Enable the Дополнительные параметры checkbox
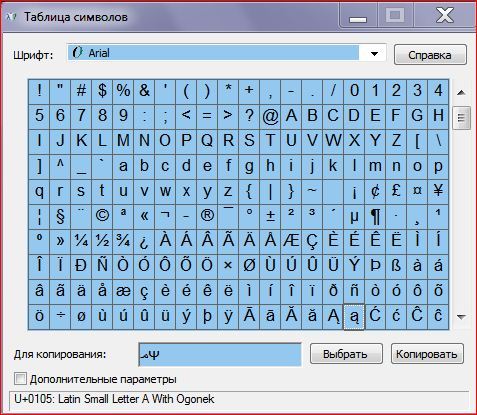This screenshot has height=415, width=477. tap(20, 379)
